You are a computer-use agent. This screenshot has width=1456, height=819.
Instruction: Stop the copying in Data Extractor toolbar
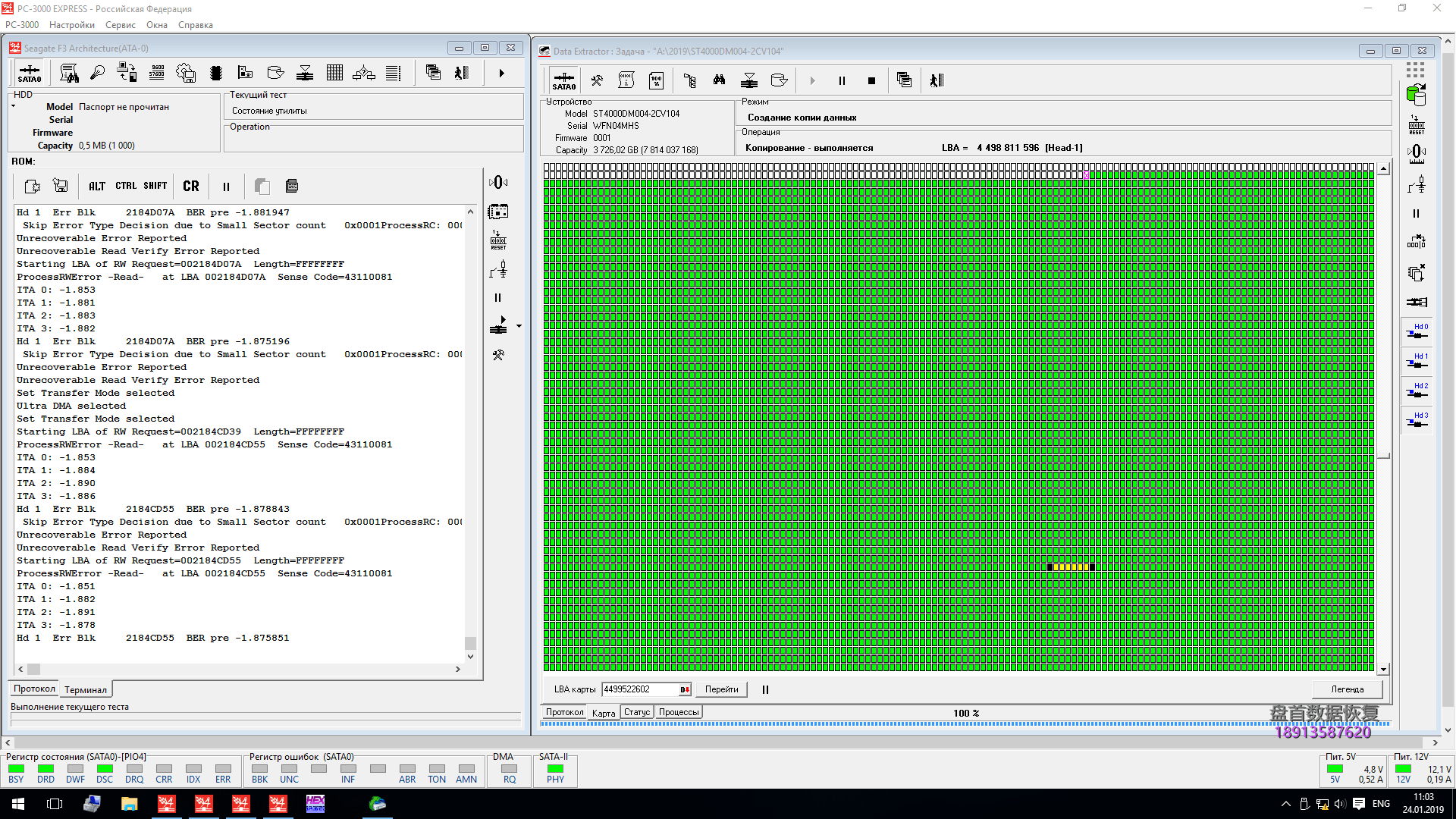point(871,80)
